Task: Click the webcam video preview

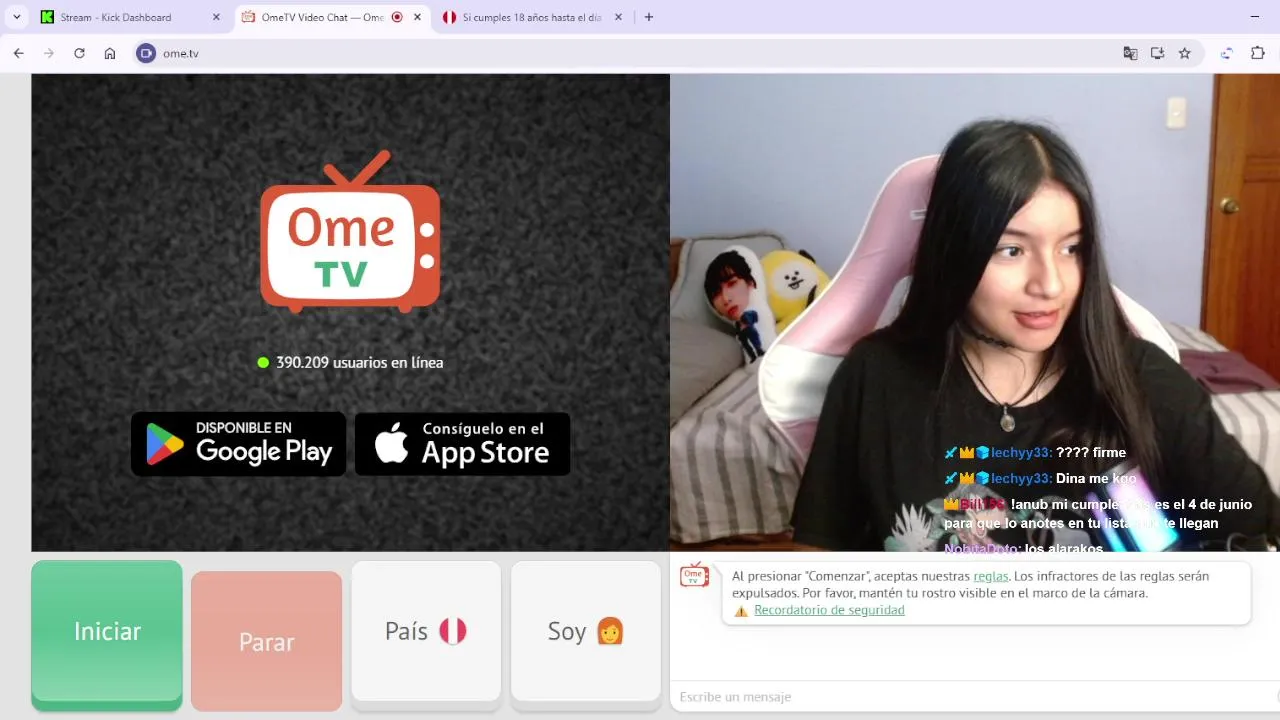Action: pos(975,313)
